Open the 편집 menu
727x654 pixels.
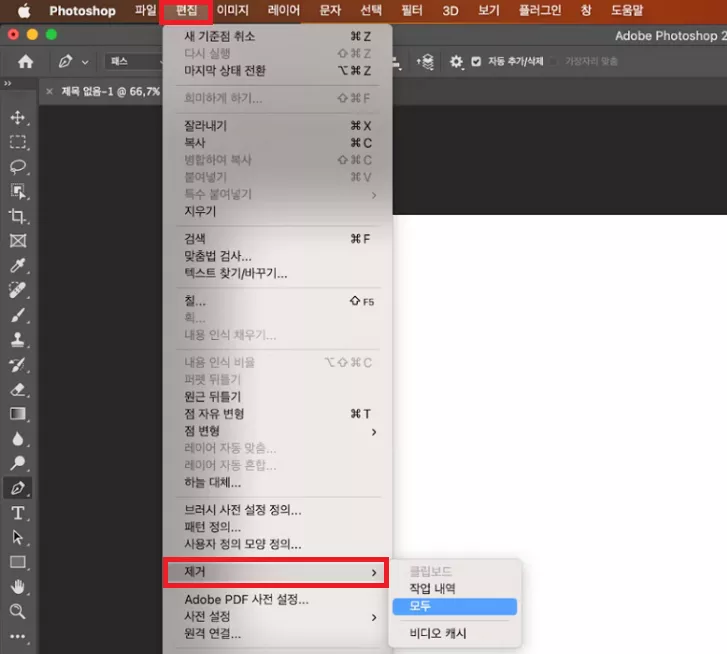[186, 10]
